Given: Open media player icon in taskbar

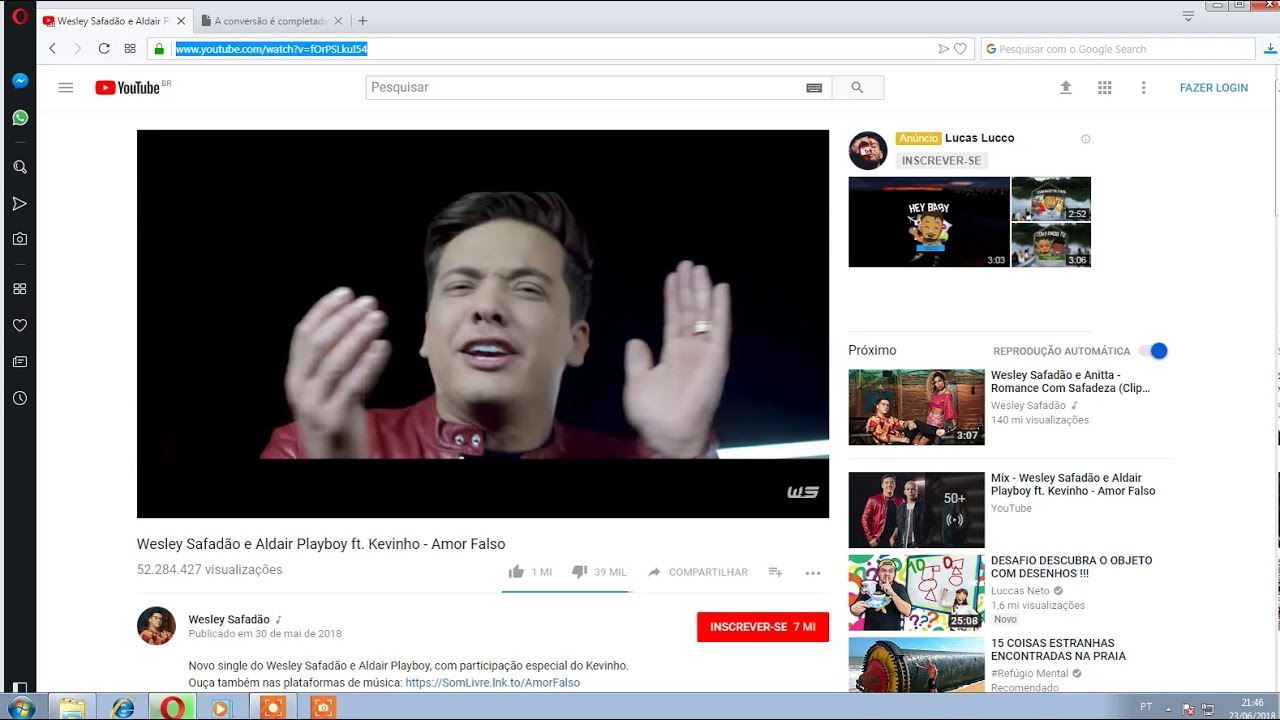Looking at the screenshot, I should pyautogui.click(x=221, y=707).
